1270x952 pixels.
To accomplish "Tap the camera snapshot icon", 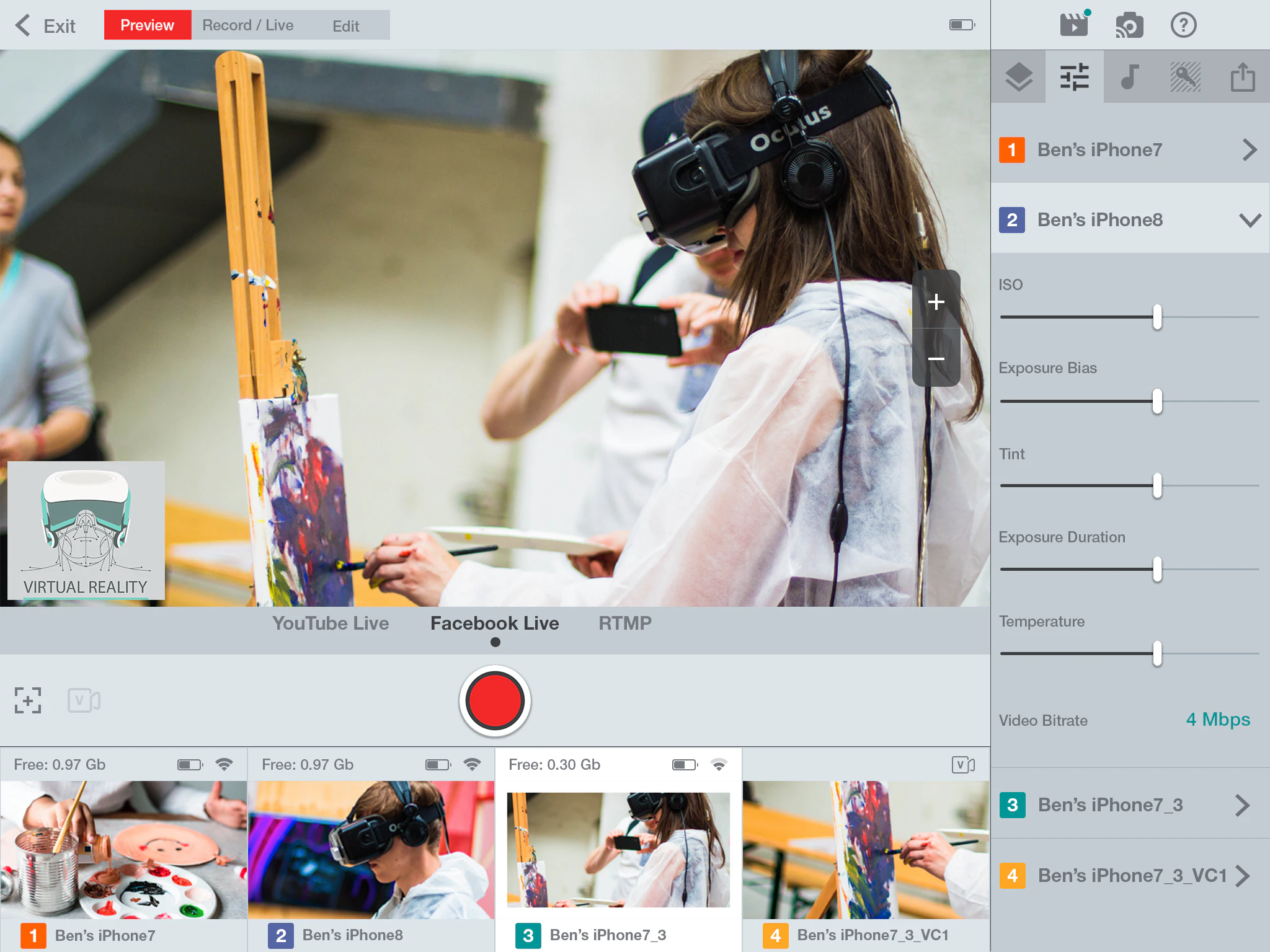I will (1129, 25).
